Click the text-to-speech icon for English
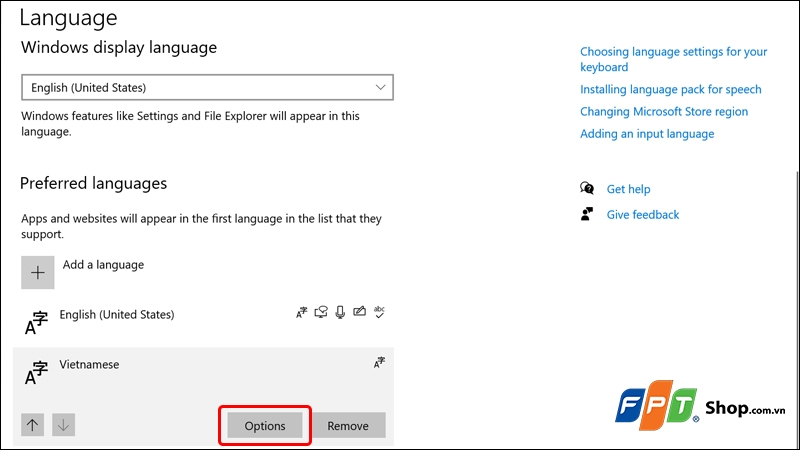The image size is (800, 450). coord(321,312)
